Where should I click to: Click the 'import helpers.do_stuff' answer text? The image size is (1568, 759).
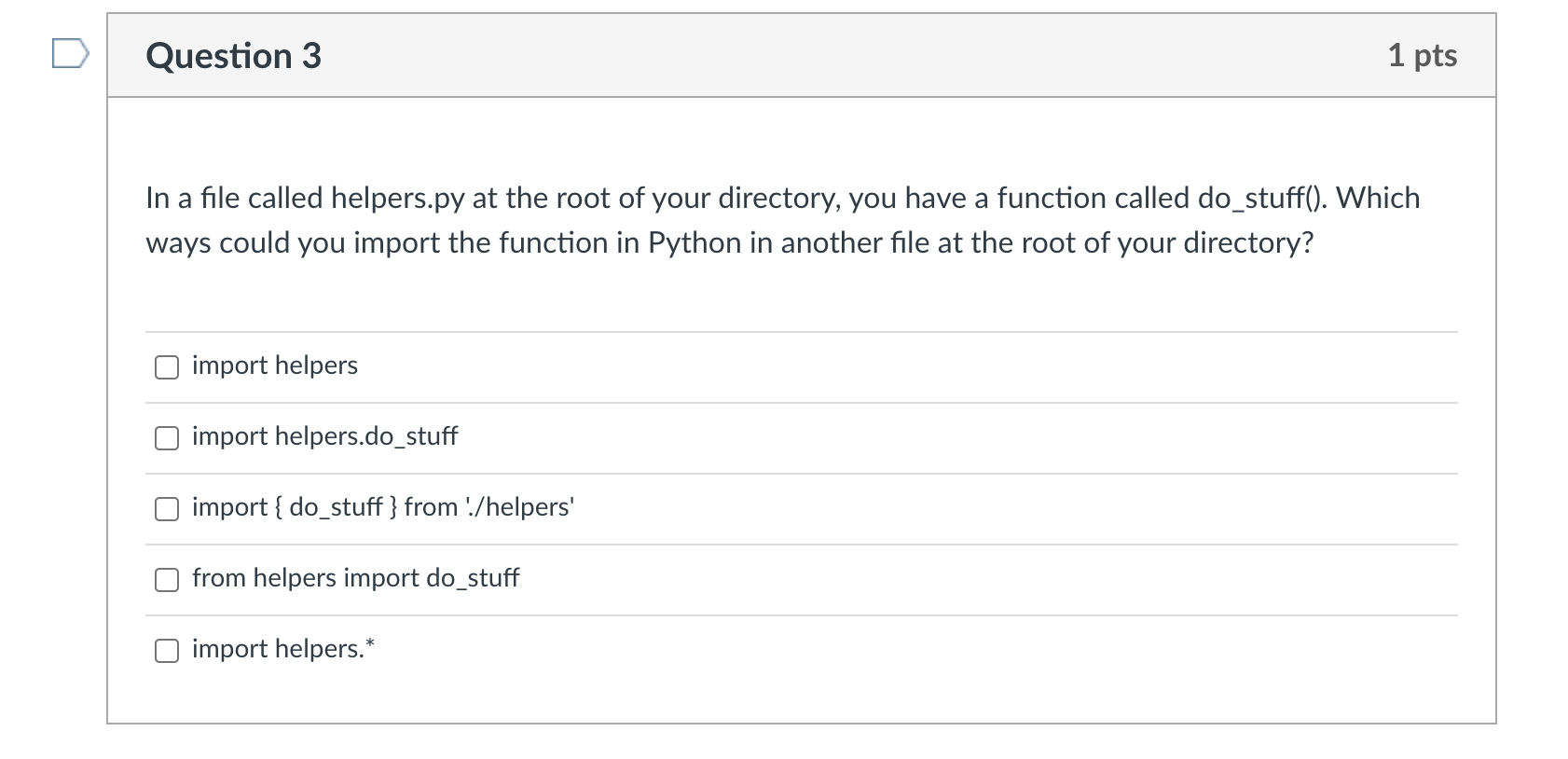(324, 436)
